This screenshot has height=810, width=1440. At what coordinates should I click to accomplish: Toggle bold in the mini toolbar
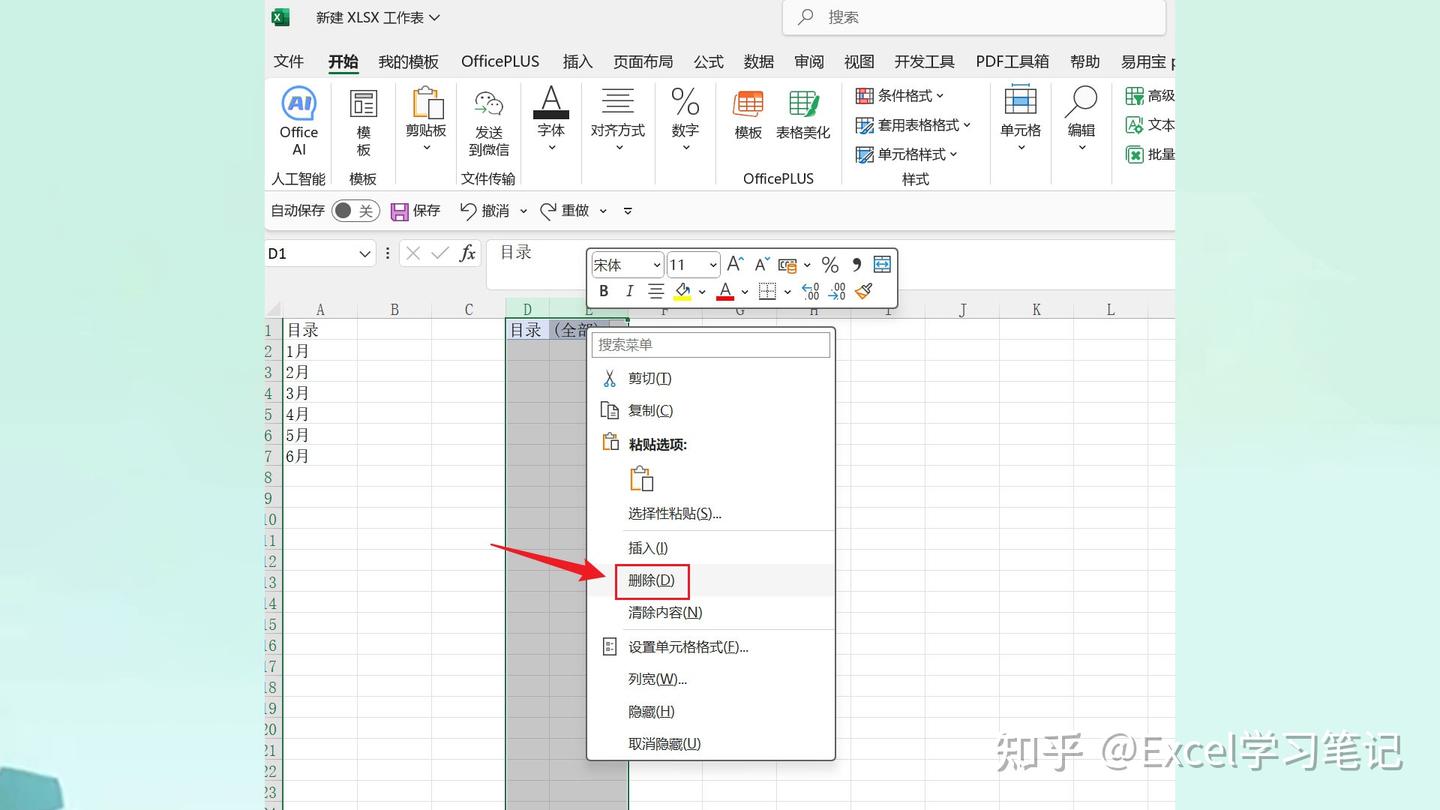(x=604, y=291)
